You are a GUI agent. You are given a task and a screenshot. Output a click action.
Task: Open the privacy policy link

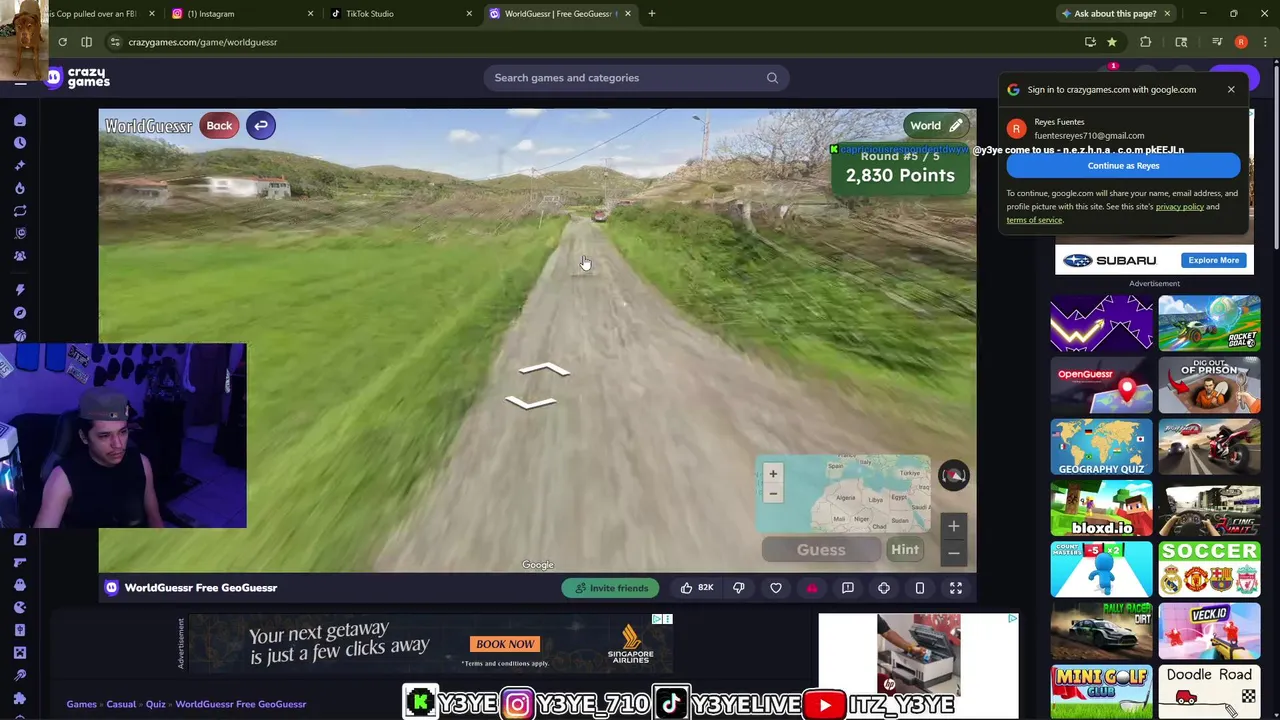click(x=1179, y=207)
